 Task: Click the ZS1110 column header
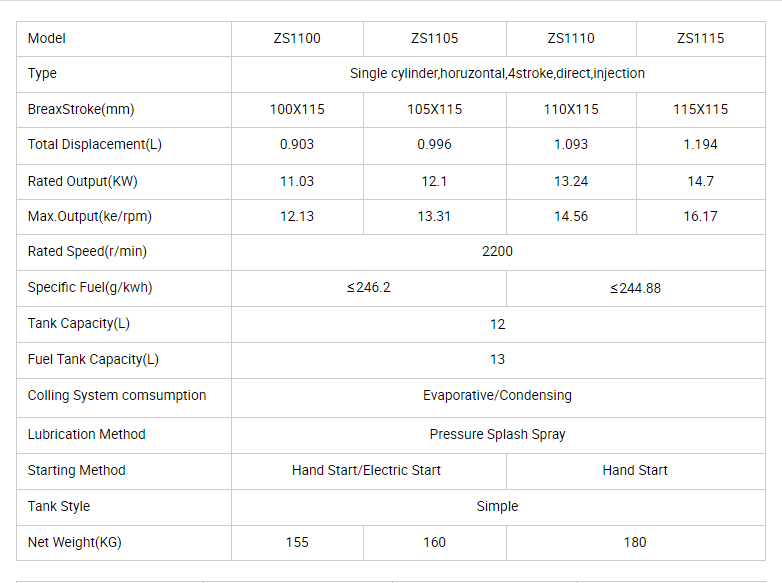tap(571, 39)
